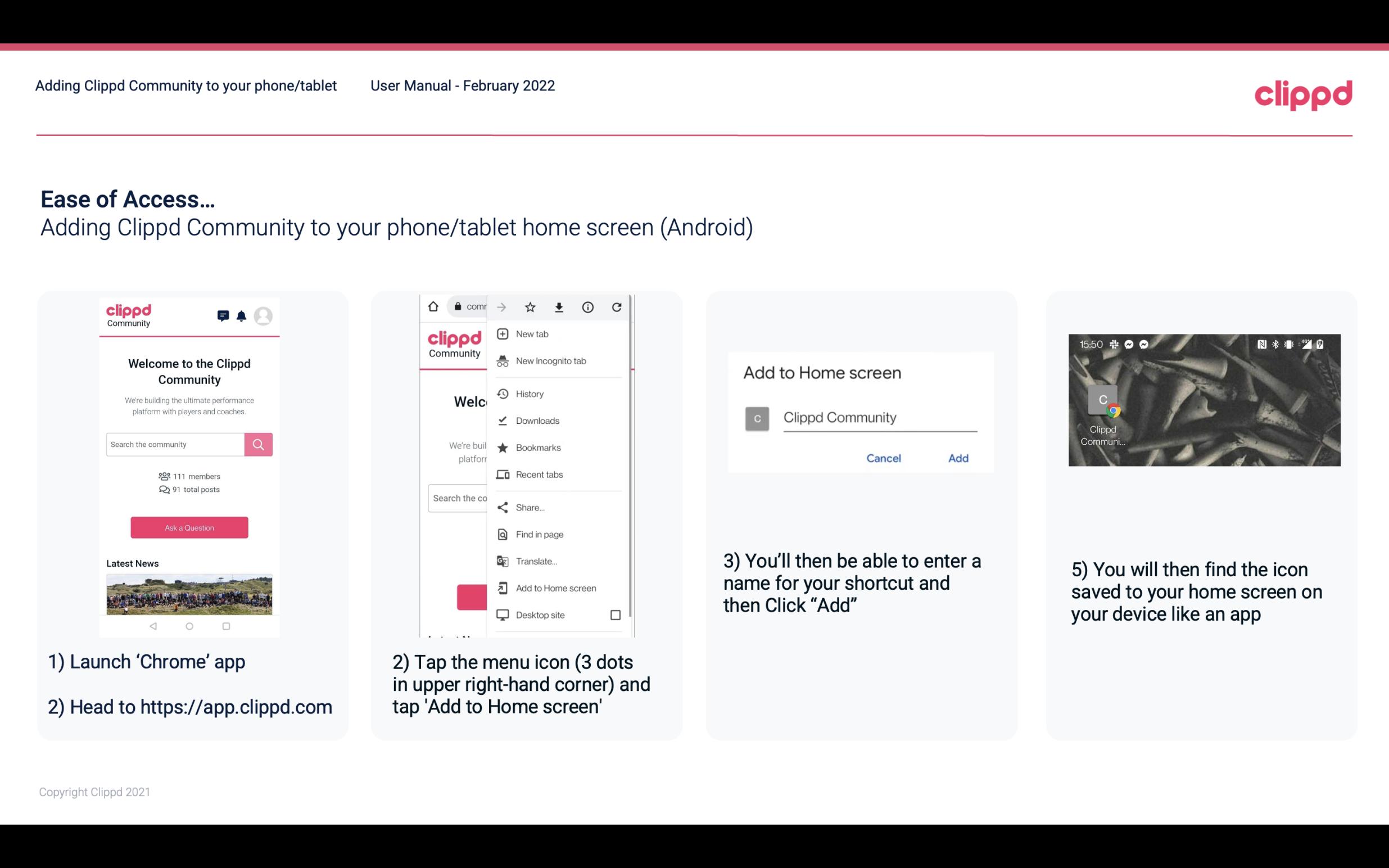Click the Ask a Question button
The width and height of the screenshot is (1389, 868).
point(189,527)
